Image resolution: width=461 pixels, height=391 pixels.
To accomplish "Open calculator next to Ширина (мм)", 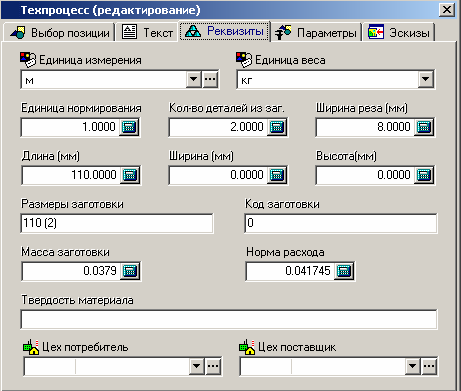I will coord(277,175).
